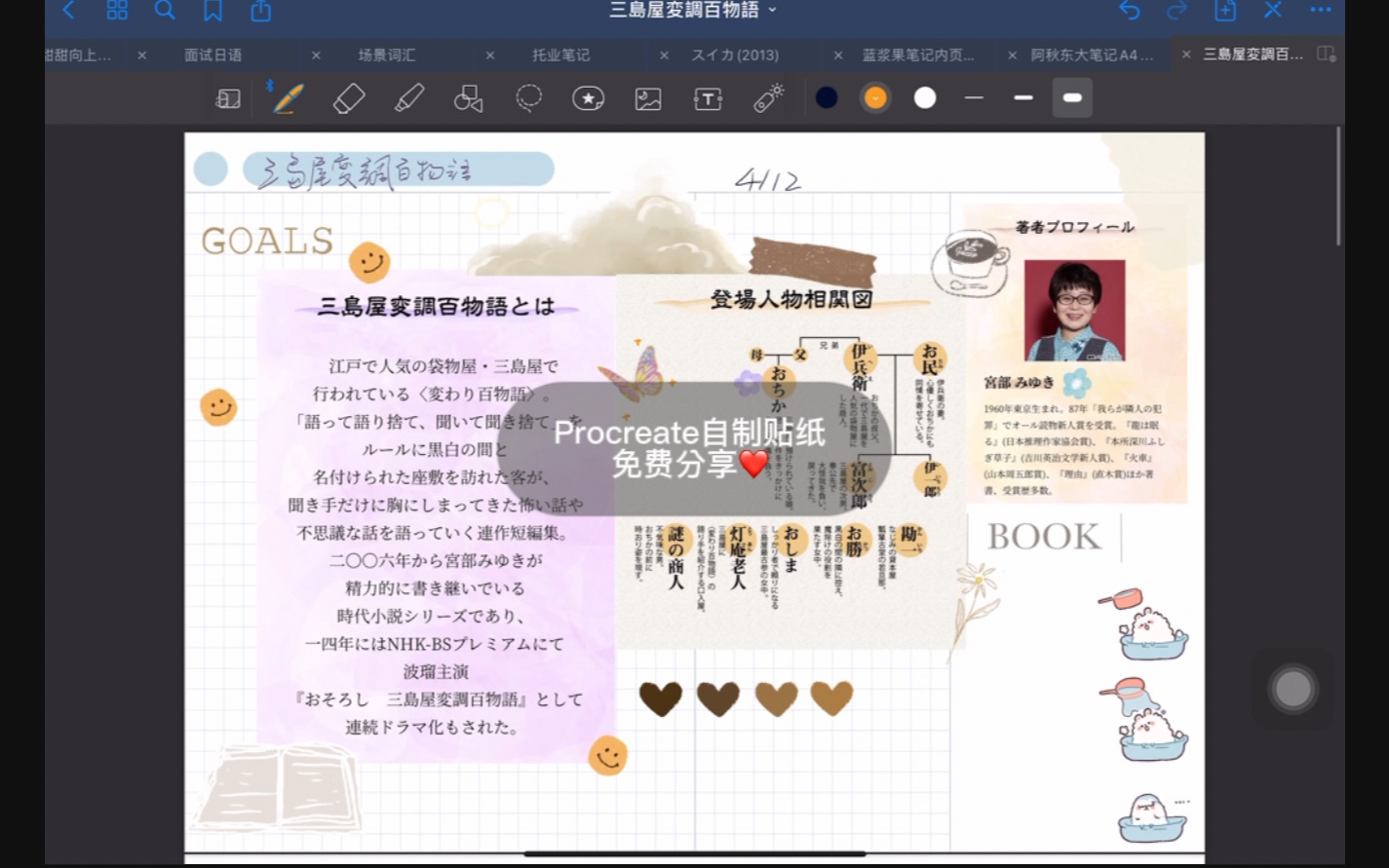Screen dimensions: 1389x868
Task: Tap the 著者プロフィール heading
Action: [x=1074, y=227]
